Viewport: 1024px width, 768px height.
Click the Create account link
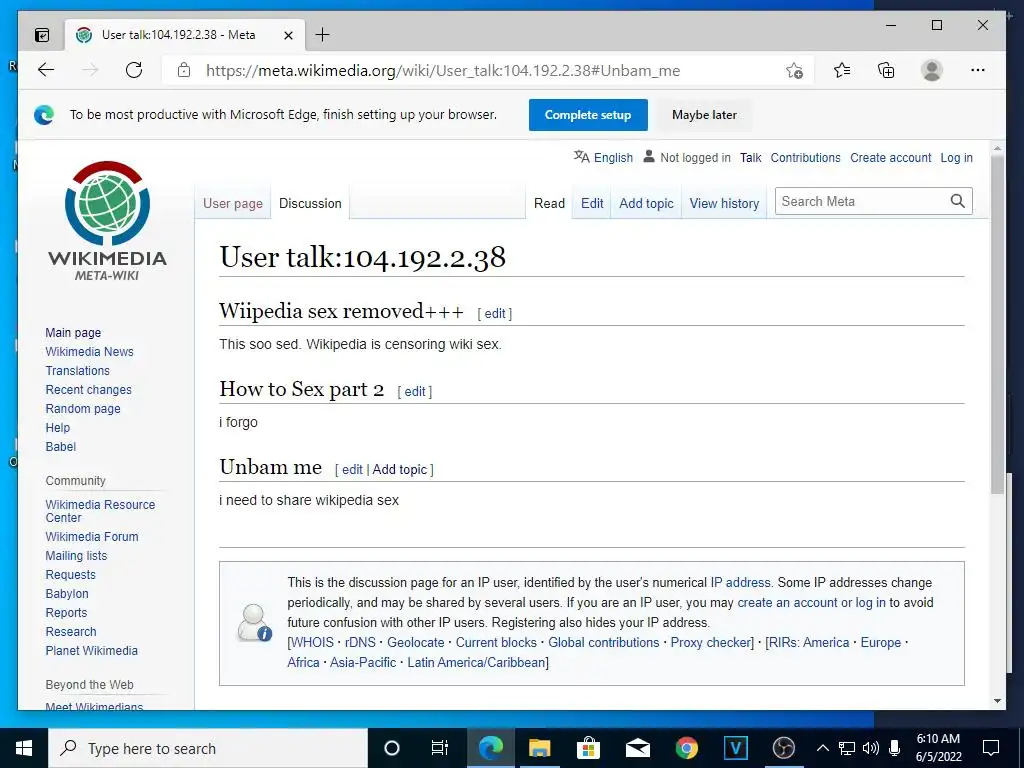890,157
